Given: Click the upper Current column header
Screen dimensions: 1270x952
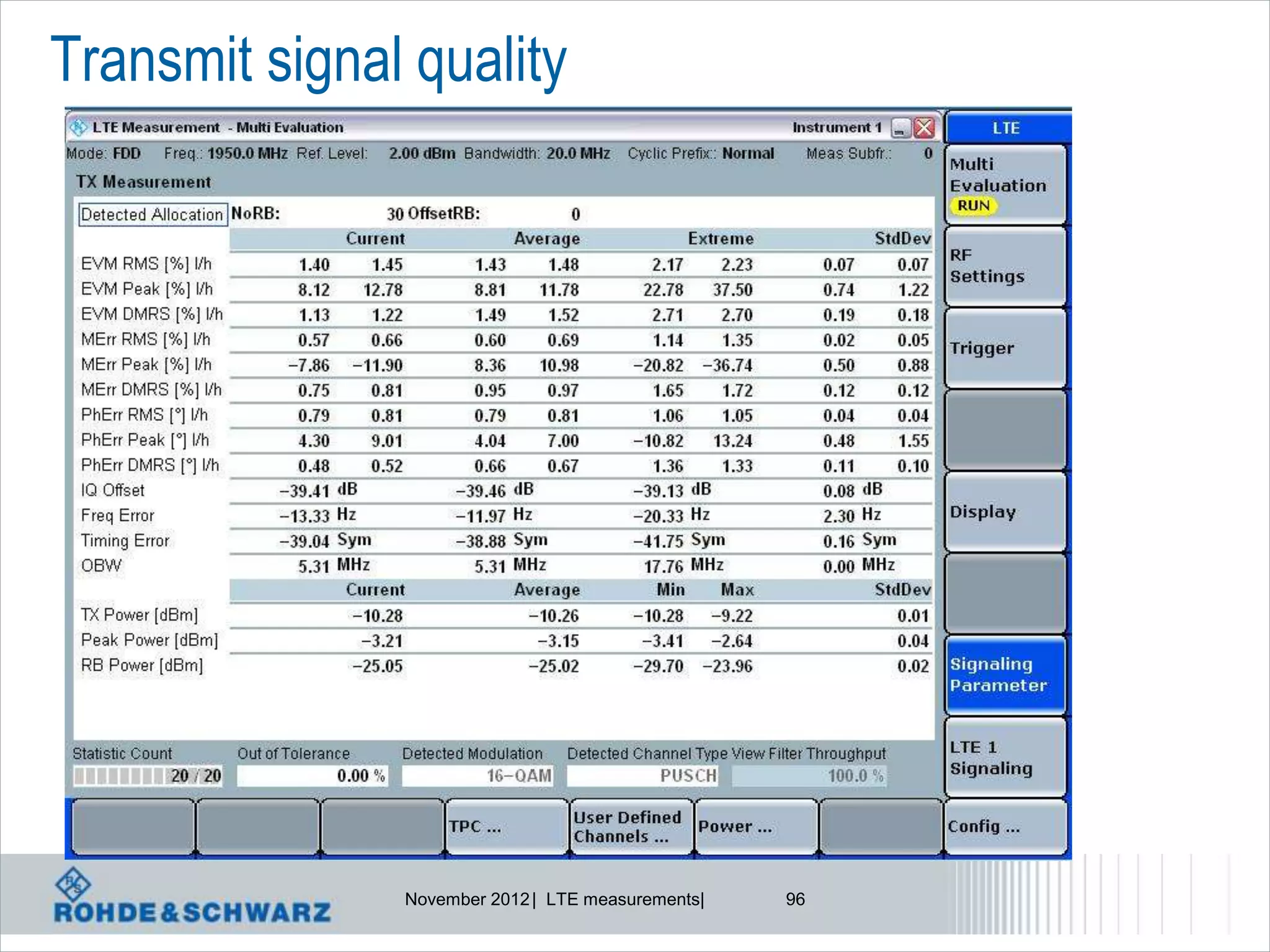Looking at the screenshot, I should point(375,239).
